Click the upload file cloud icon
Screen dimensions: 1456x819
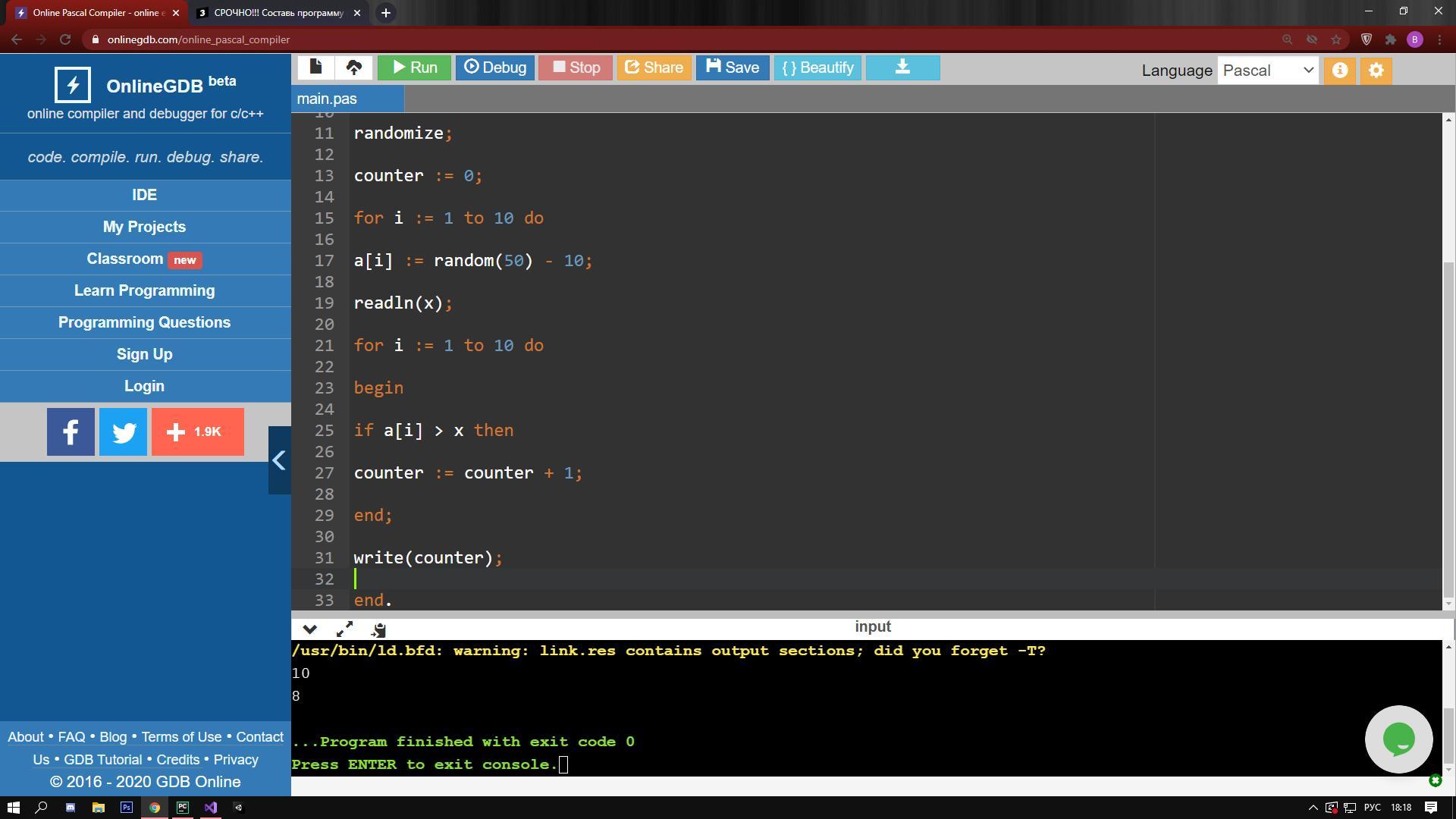point(353,67)
